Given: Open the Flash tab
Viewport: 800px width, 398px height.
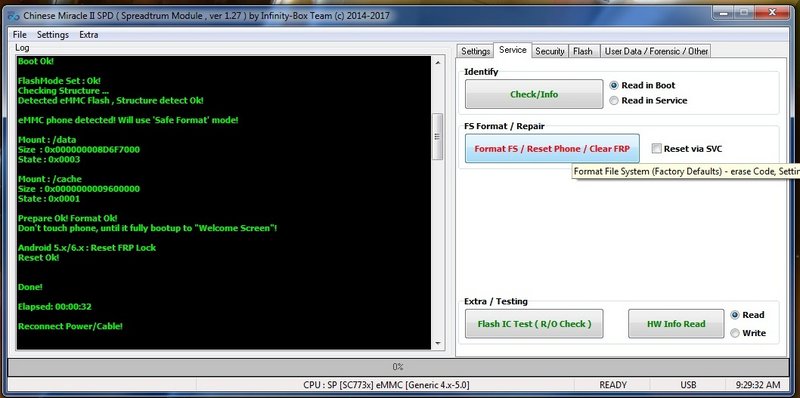Looking at the screenshot, I should 583,51.
